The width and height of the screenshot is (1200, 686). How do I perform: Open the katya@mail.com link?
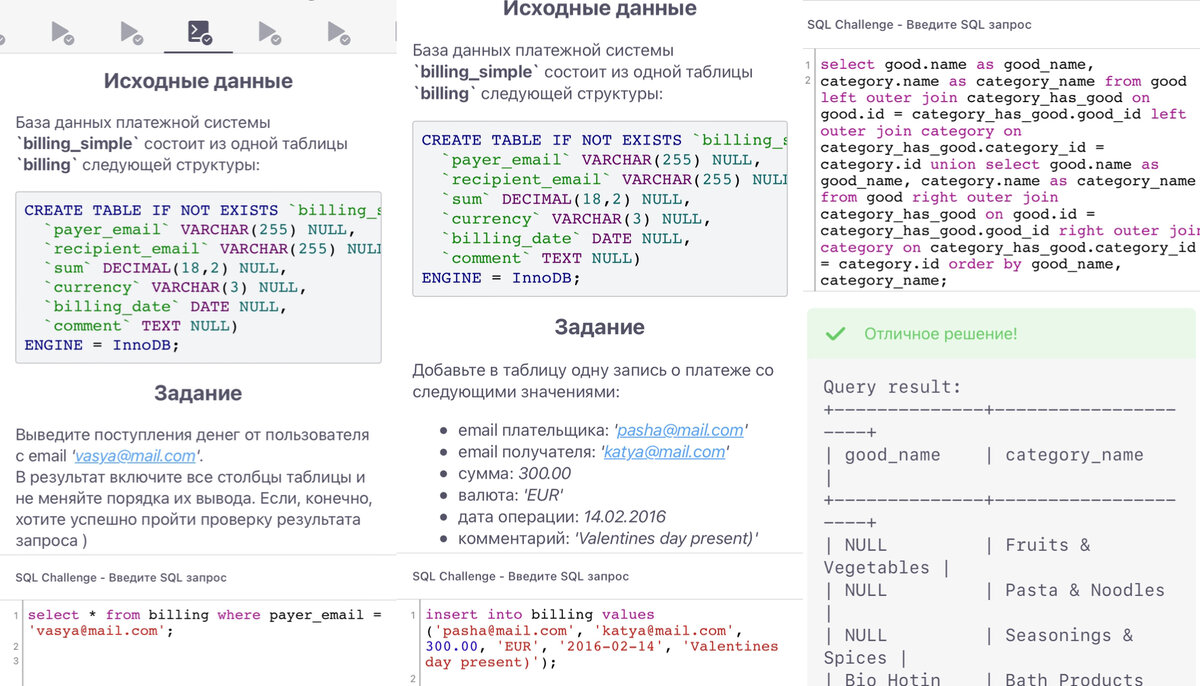tap(664, 452)
